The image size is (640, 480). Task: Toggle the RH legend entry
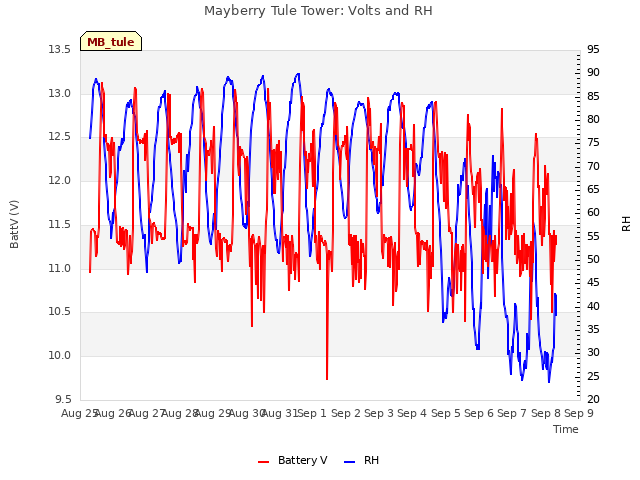tap(362, 460)
